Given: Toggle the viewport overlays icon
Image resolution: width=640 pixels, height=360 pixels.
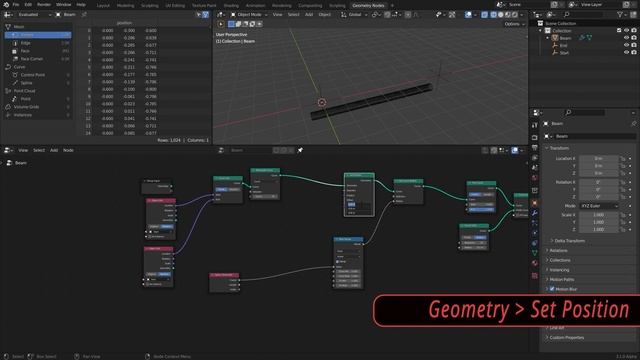Looking at the screenshot, I should [468, 15].
